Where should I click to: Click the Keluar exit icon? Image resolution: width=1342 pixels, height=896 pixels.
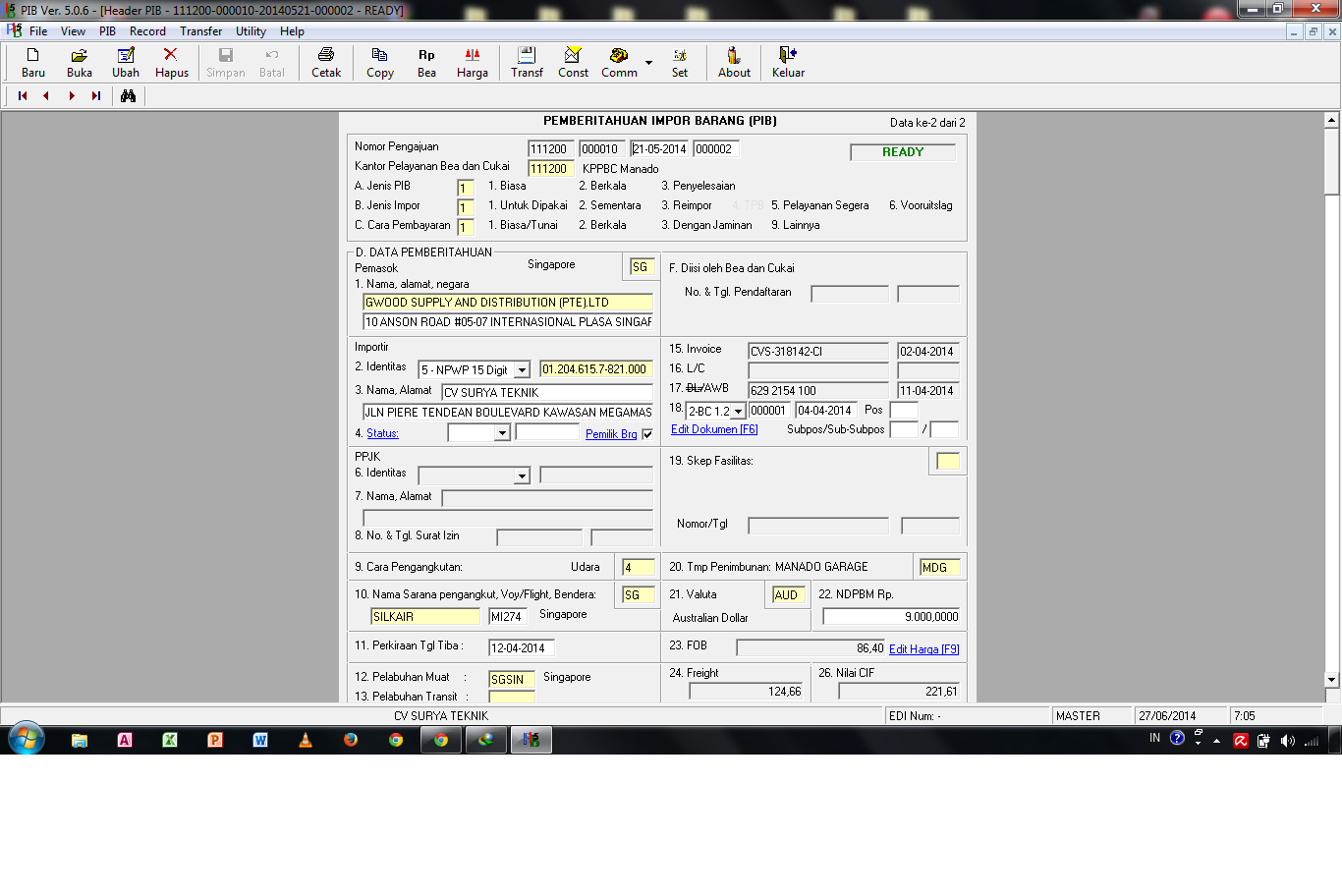[788, 55]
